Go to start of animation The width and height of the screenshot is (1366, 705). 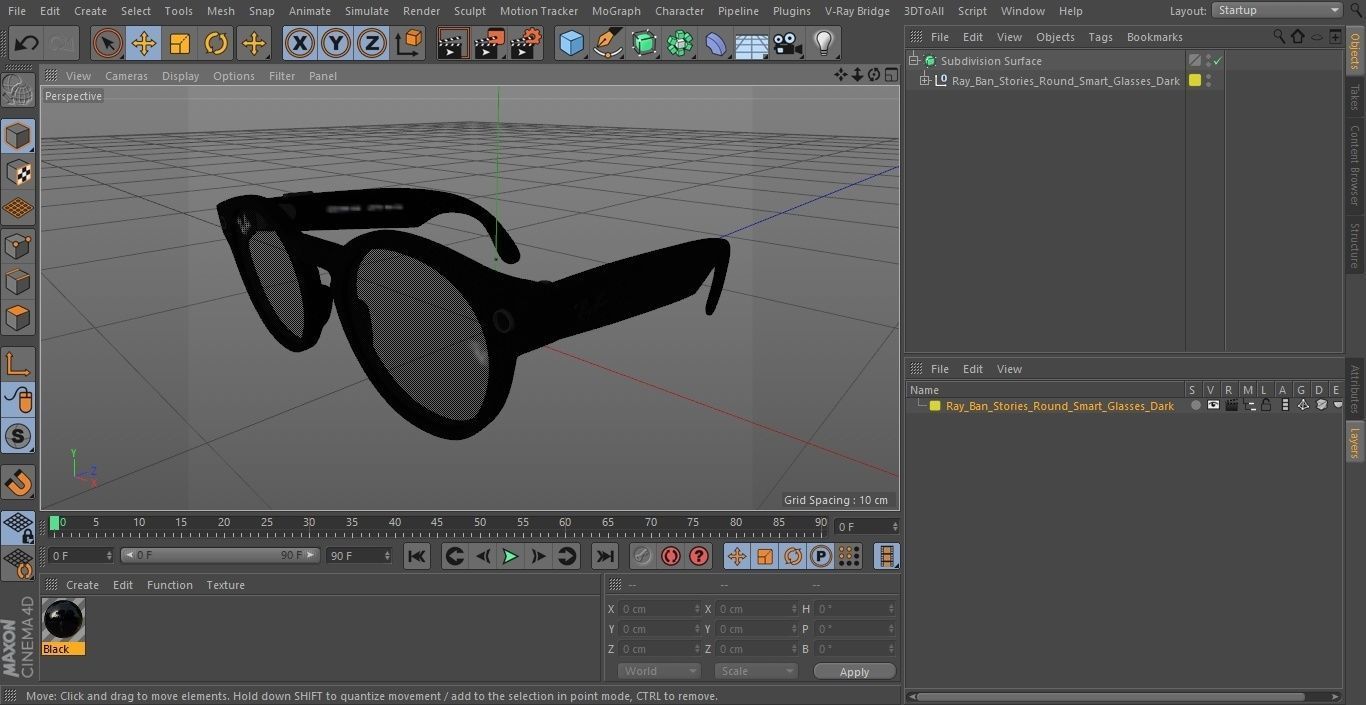coord(417,556)
